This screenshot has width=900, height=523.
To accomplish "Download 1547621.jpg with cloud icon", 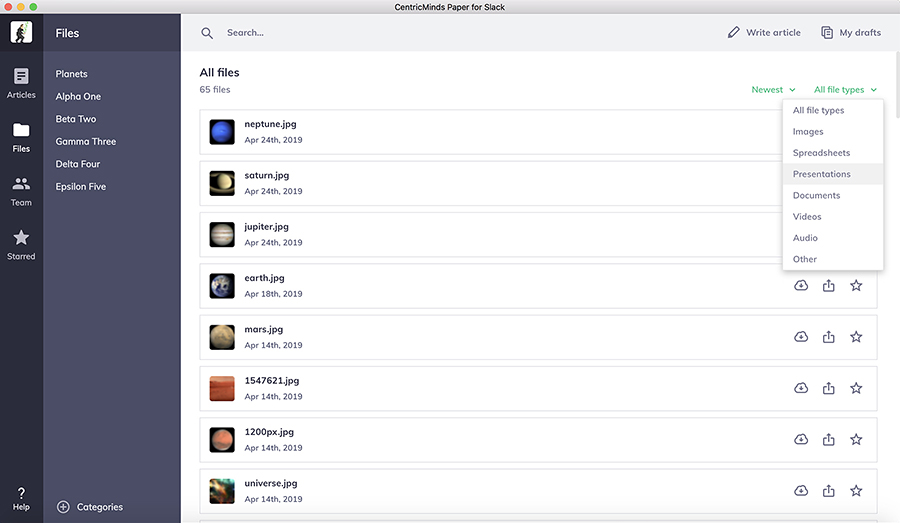I will click(801, 388).
